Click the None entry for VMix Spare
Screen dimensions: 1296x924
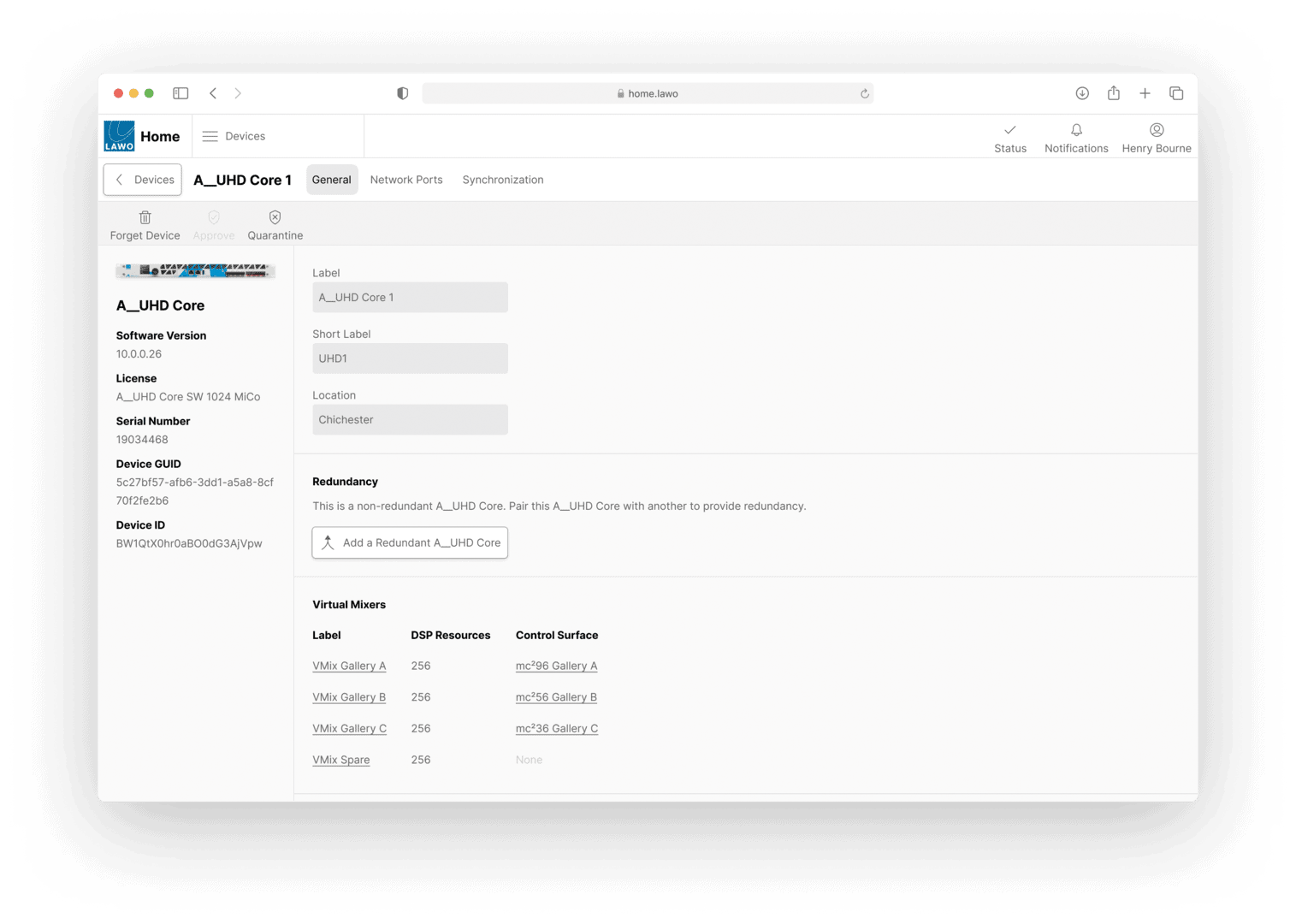pyautogui.click(x=530, y=760)
